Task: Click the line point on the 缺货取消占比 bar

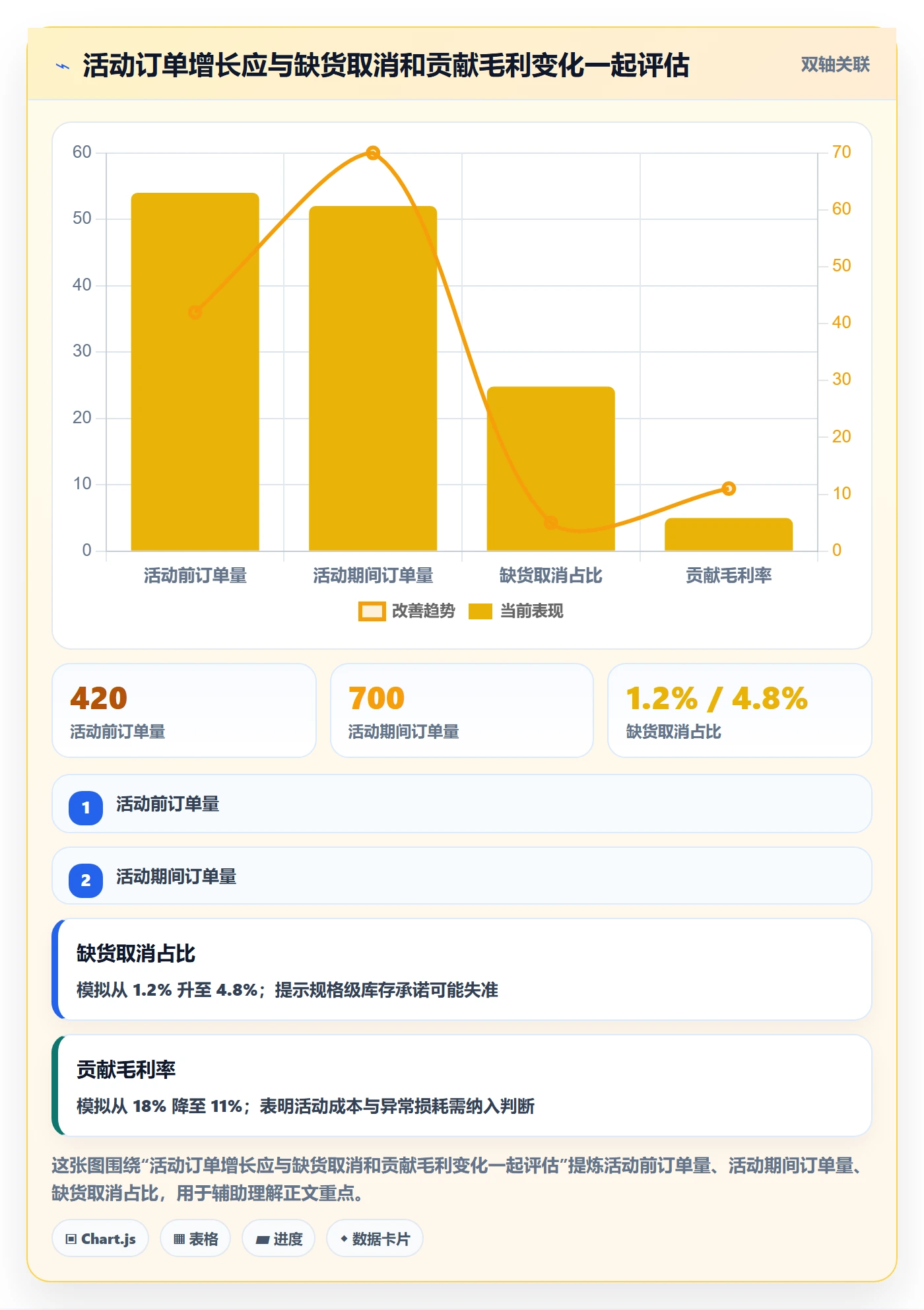Action: click(x=551, y=523)
